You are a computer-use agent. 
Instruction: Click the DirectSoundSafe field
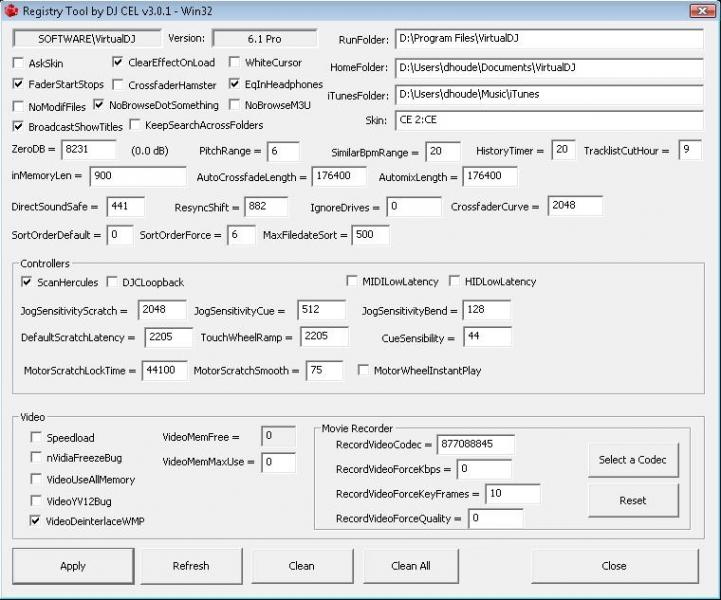point(126,206)
